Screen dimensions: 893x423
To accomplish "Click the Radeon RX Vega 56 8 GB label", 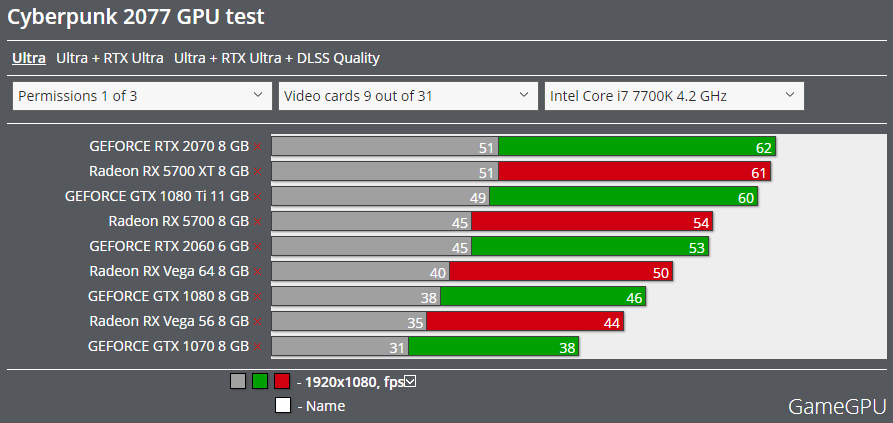I will point(169,322).
